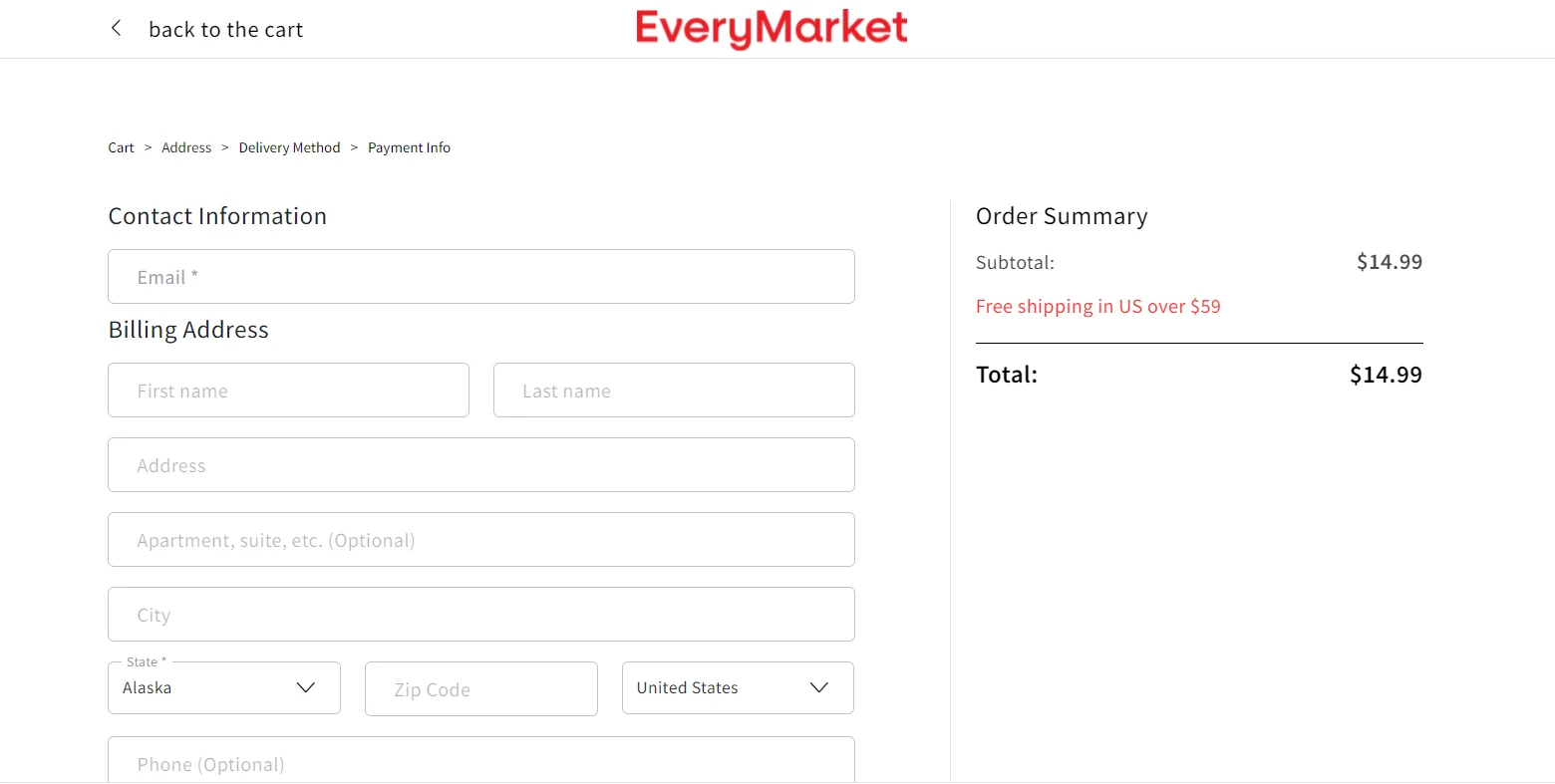Go back to the cart link
Viewport: 1555px width, 784px height.
coord(225,30)
